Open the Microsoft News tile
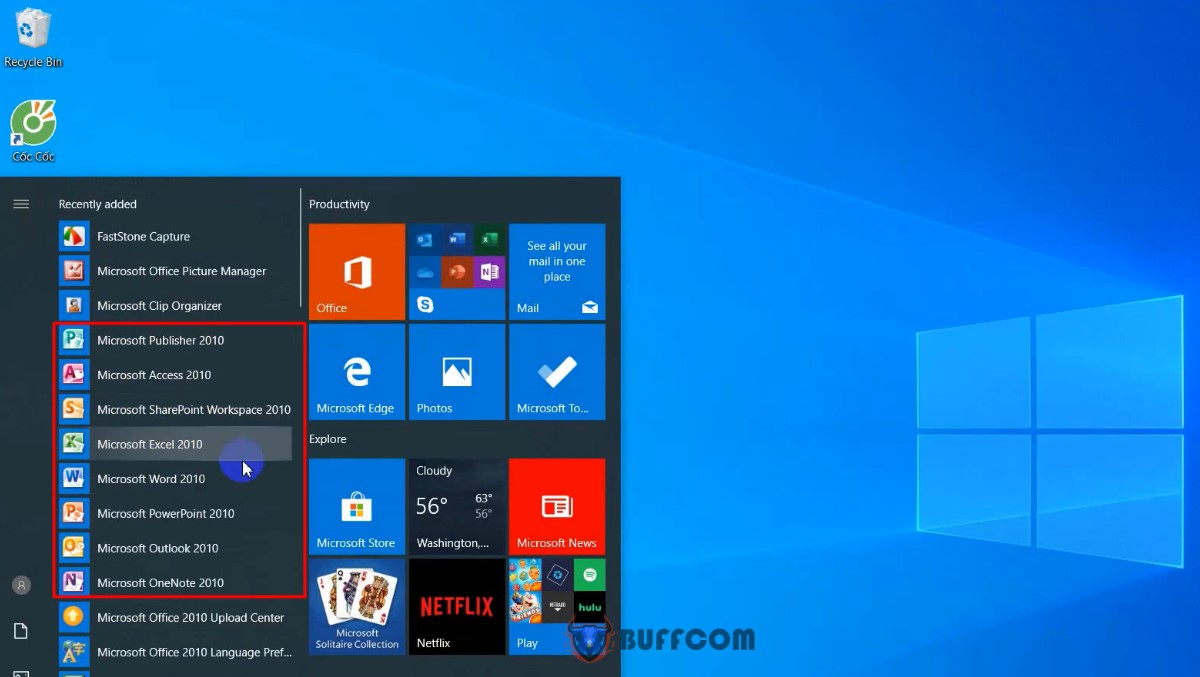The height and width of the screenshot is (677, 1200). click(557, 507)
